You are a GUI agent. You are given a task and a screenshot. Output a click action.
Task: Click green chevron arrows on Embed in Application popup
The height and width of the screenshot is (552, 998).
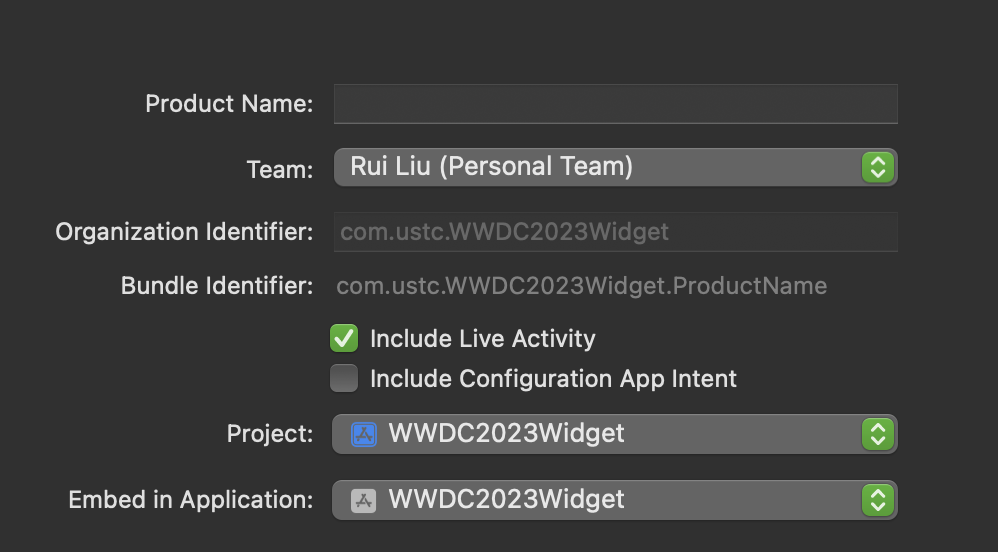tap(877, 500)
